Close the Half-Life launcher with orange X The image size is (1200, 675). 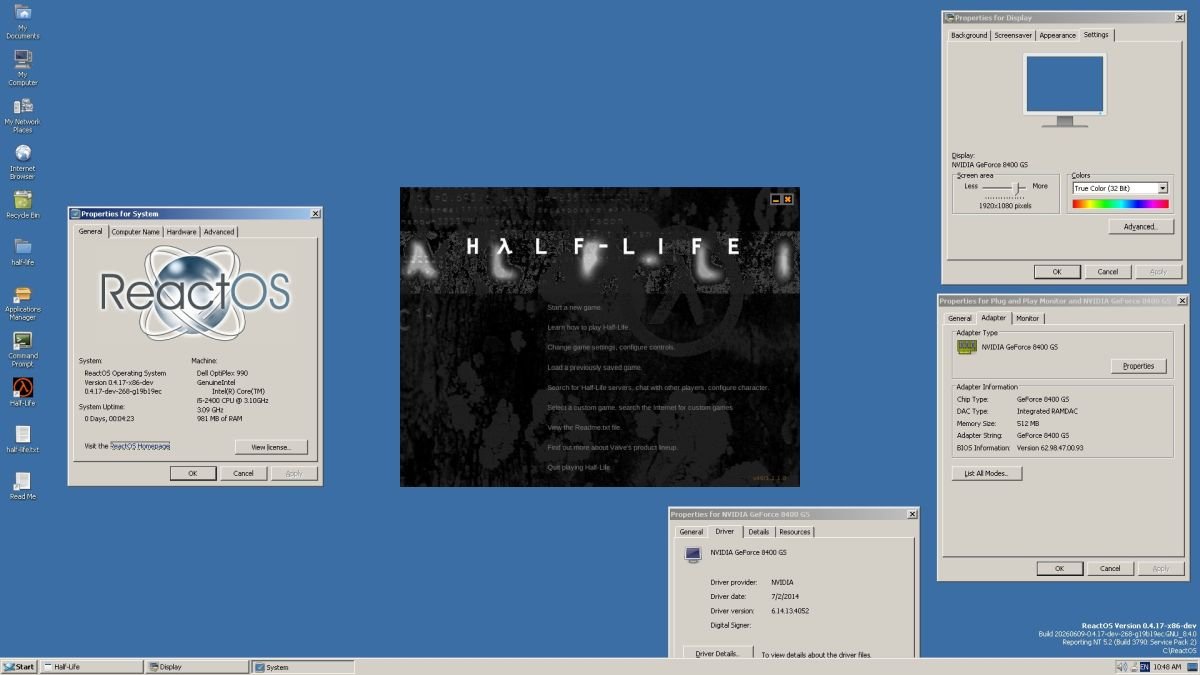788,199
